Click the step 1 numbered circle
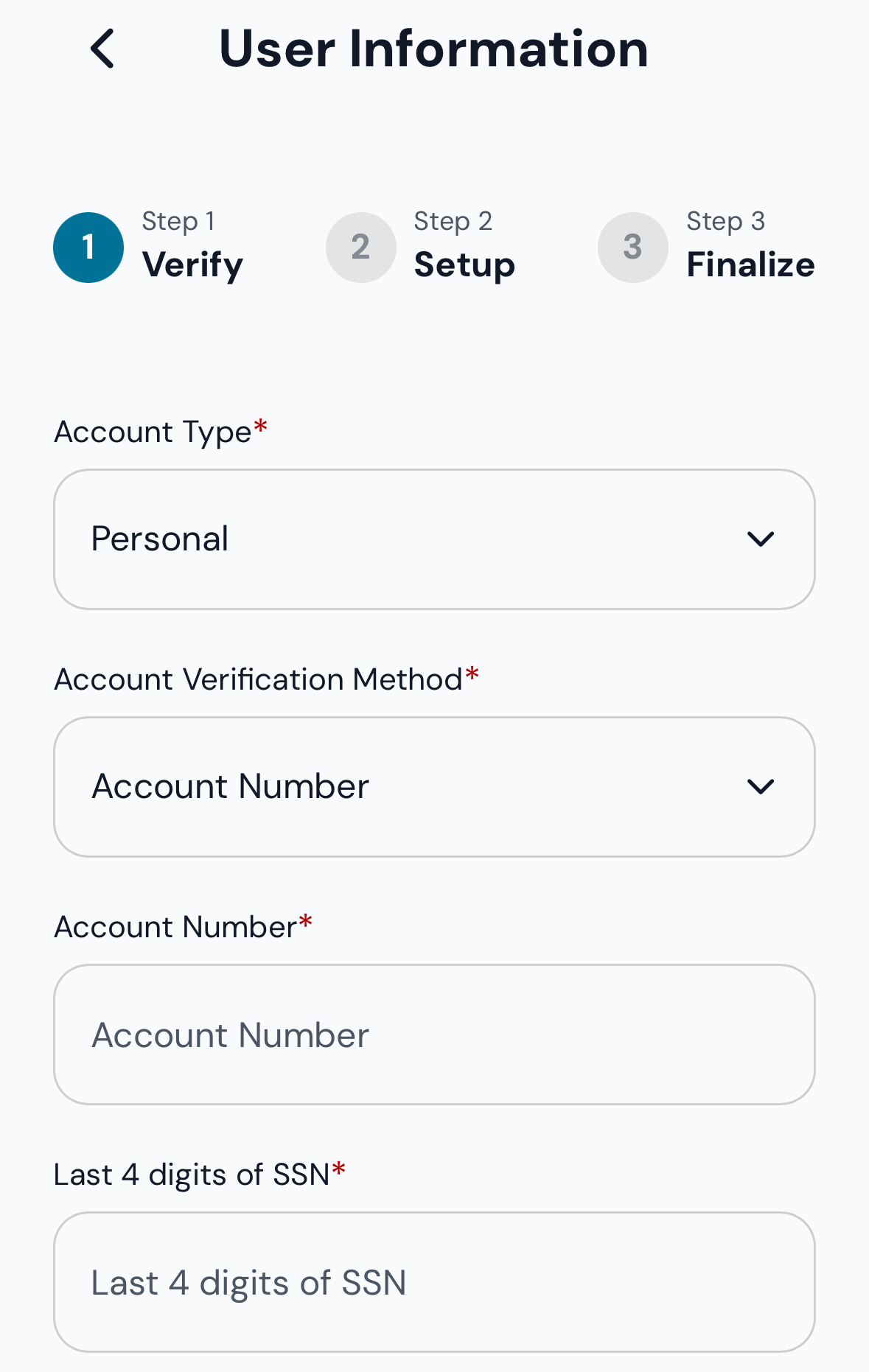 pyautogui.click(x=88, y=248)
